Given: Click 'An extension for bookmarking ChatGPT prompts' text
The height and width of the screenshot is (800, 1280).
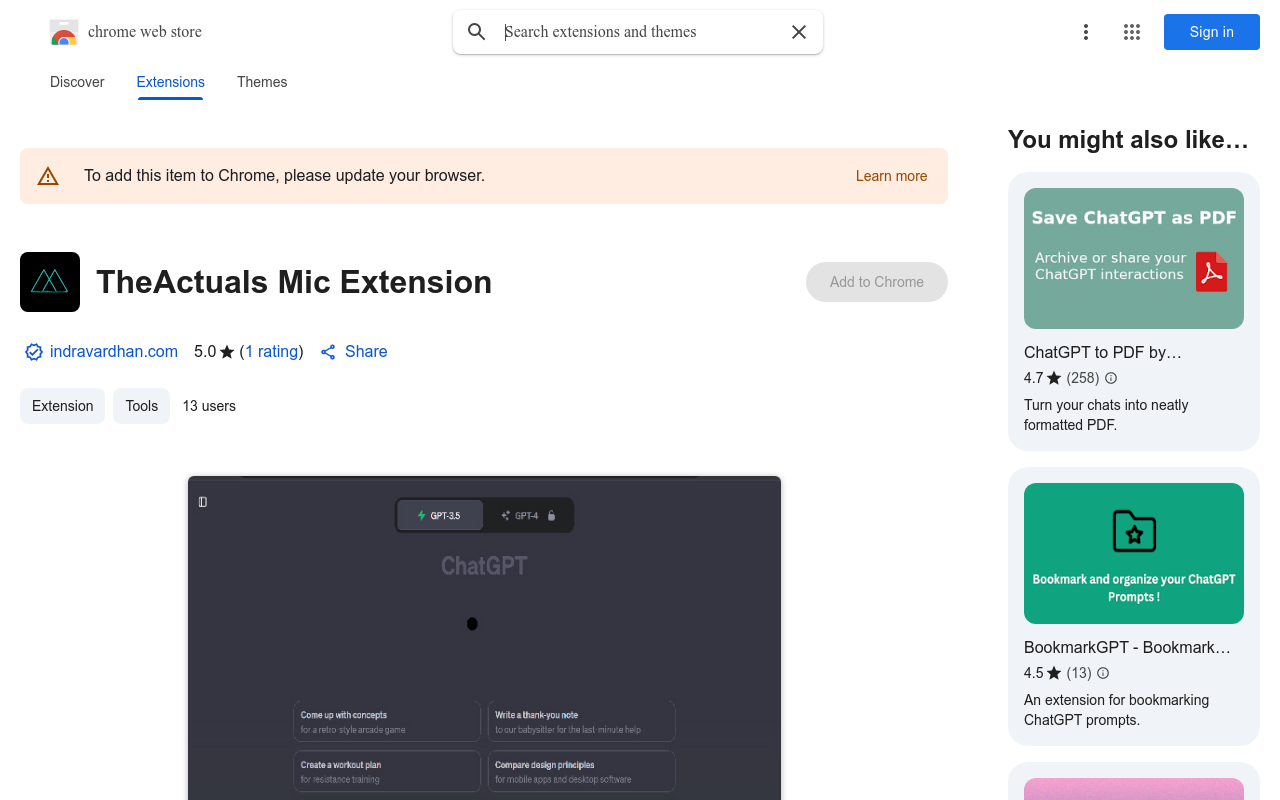Looking at the screenshot, I should click(x=1116, y=710).
